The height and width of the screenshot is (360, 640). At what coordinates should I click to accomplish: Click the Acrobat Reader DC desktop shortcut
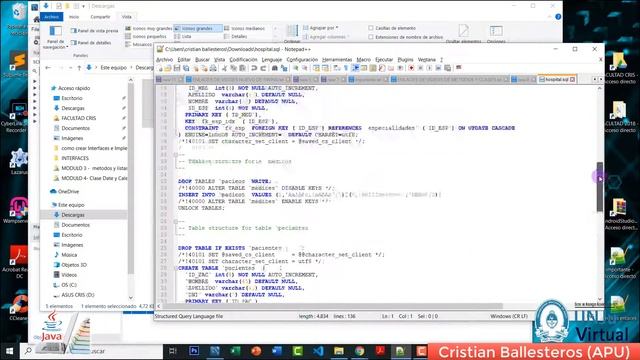coord(17,261)
